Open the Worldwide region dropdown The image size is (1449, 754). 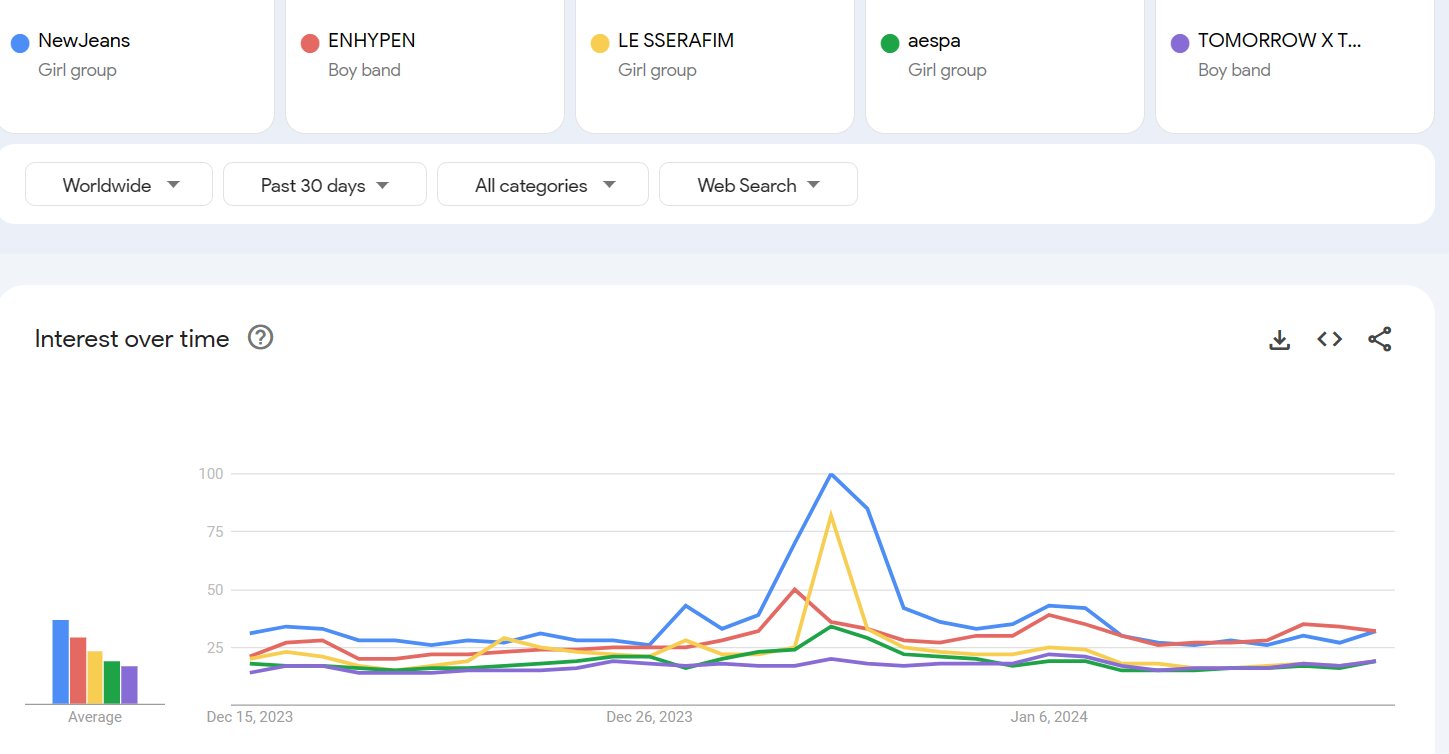(x=119, y=185)
